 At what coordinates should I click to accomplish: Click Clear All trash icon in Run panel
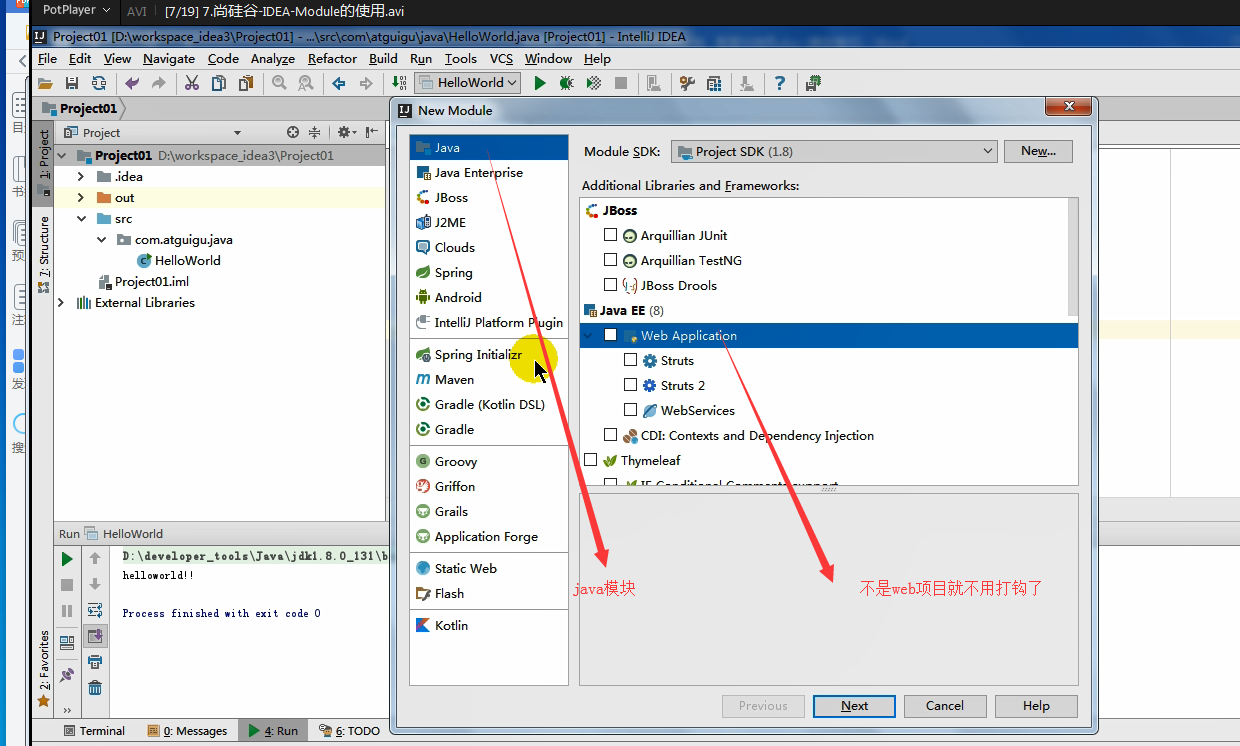pos(95,688)
